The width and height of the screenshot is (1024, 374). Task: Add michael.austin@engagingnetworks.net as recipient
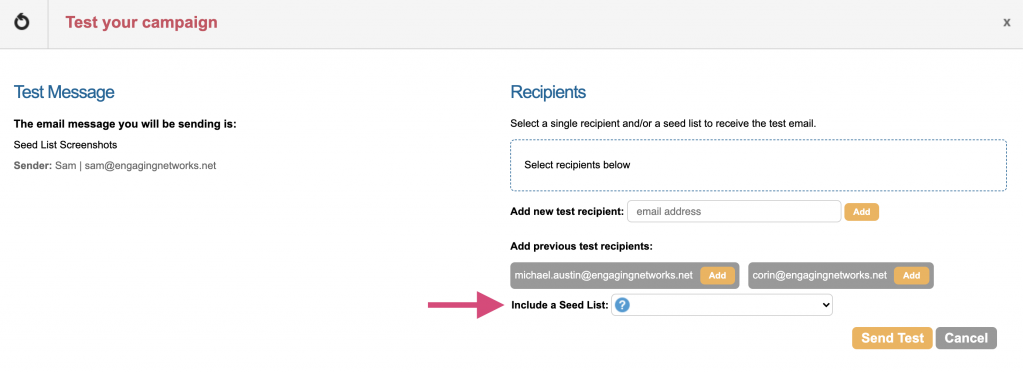click(717, 275)
